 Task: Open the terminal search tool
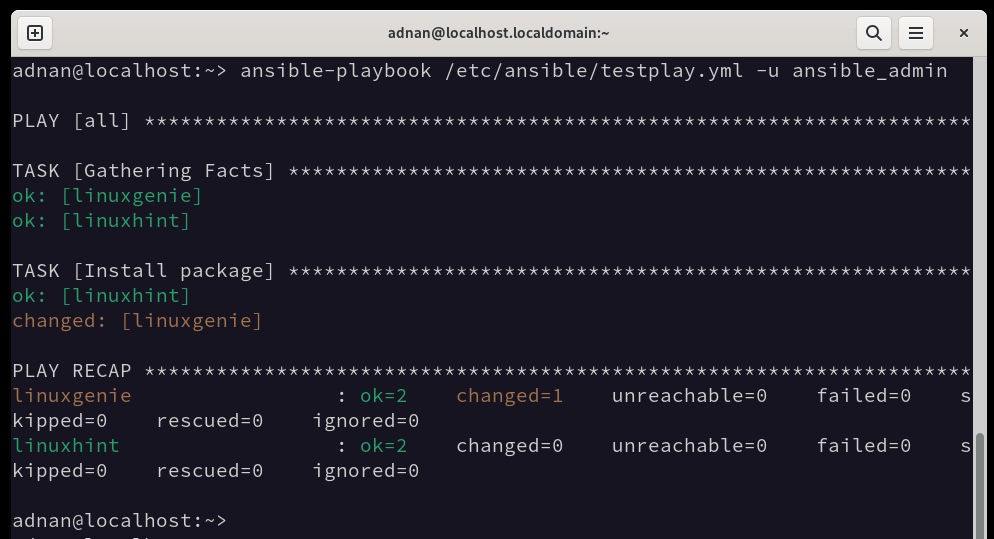[874, 33]
